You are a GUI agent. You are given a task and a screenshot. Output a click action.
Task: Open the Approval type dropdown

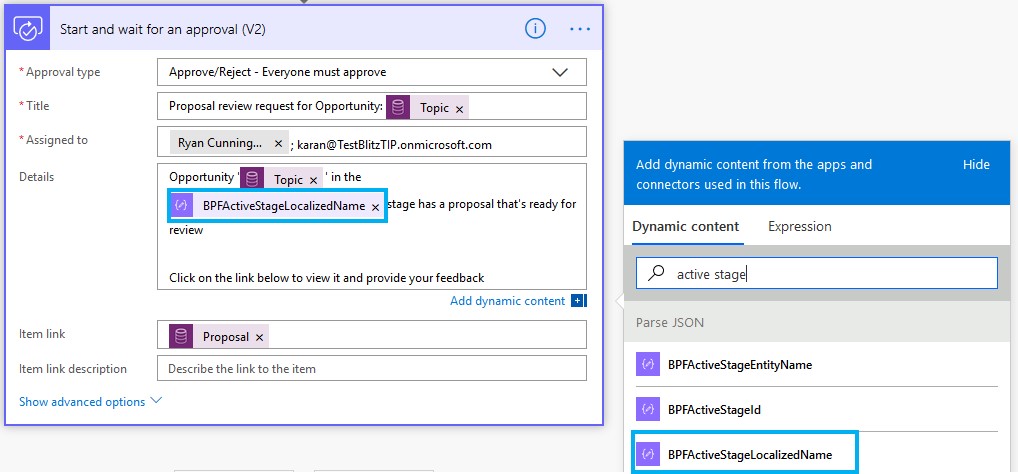[371, 72]
